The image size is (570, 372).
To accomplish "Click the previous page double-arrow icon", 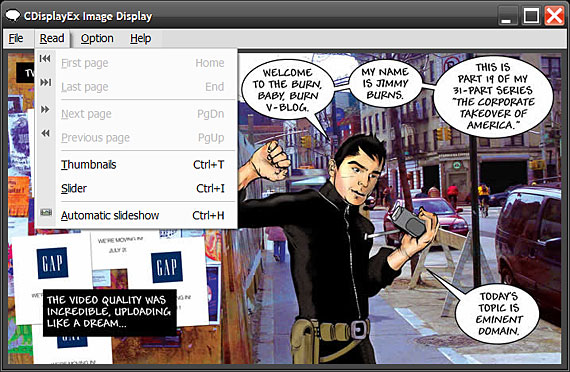I will [45, 133].
